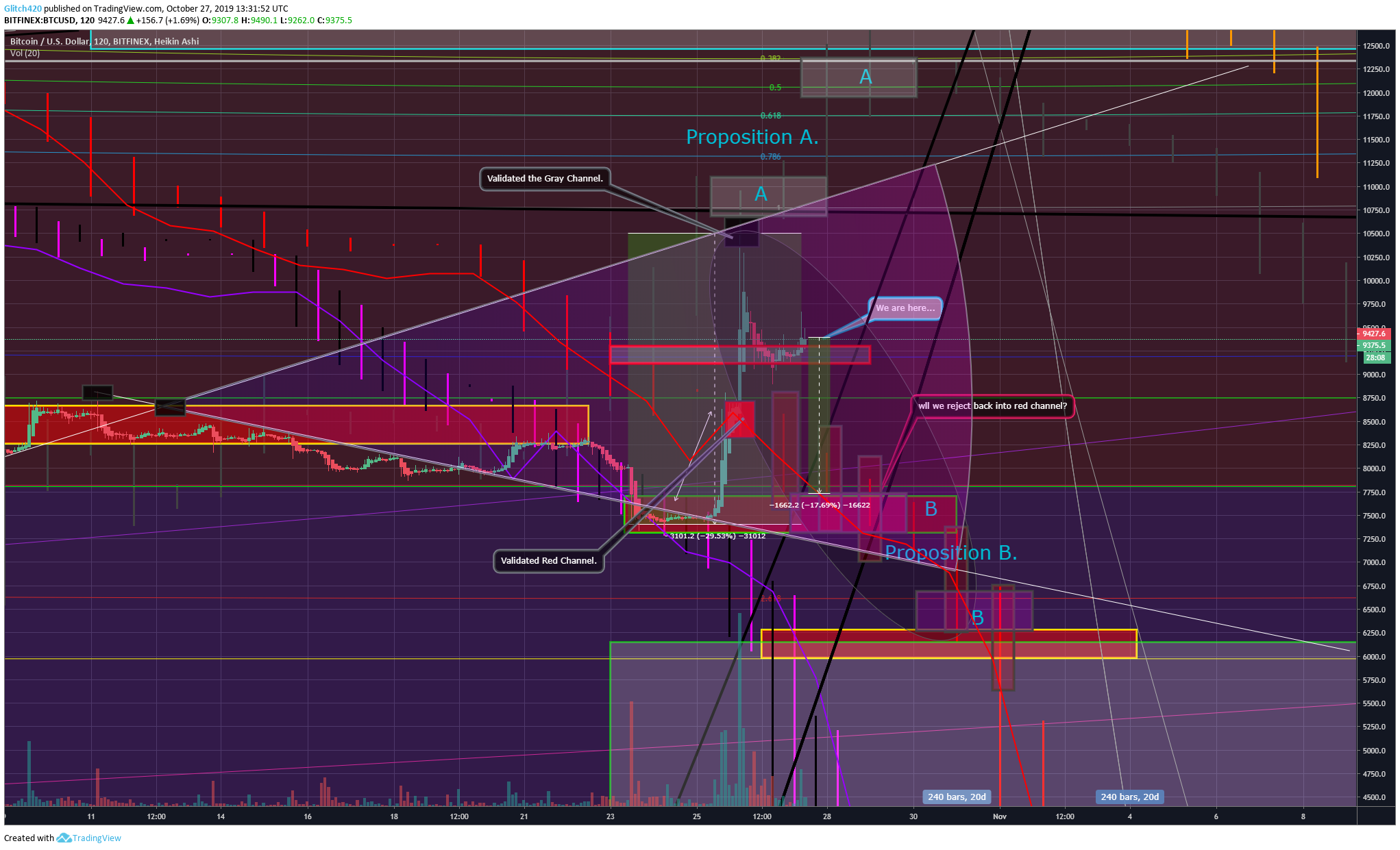
Task: Click the Vol (20) indicator label
Action: coord(25,53)
